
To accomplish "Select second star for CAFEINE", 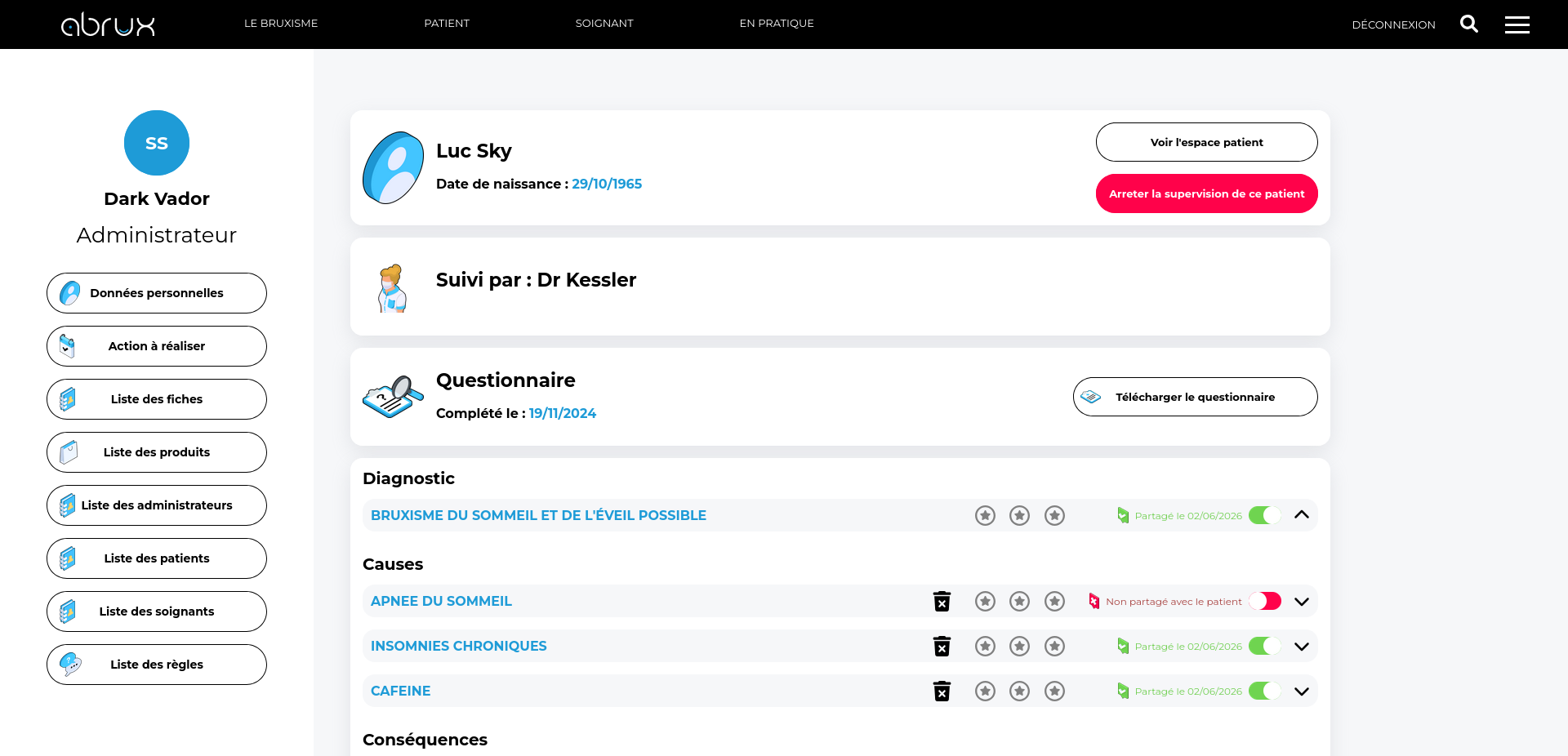I will 1019,691.
